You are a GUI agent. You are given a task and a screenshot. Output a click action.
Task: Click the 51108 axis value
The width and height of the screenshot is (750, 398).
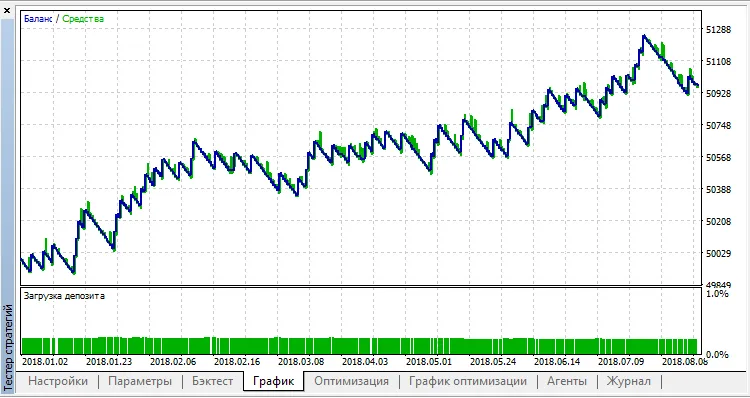[719, 62]
